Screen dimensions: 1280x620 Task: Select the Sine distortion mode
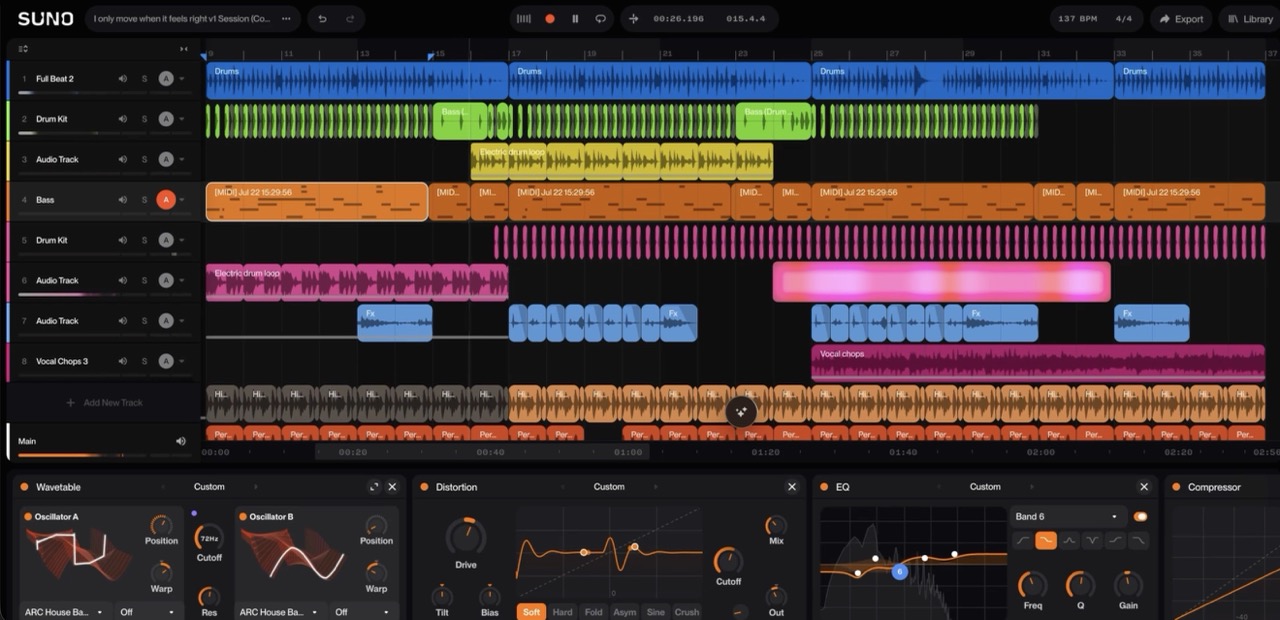click(656, 612)
